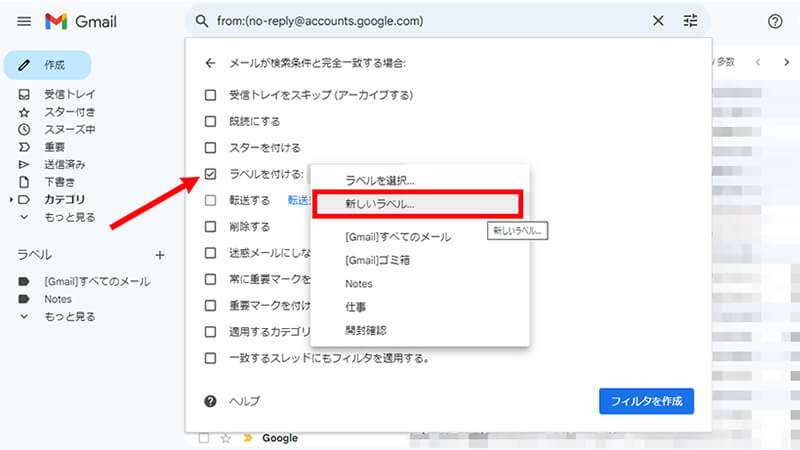
Task: Add a new label with plus icon
Action: [159, 255]
